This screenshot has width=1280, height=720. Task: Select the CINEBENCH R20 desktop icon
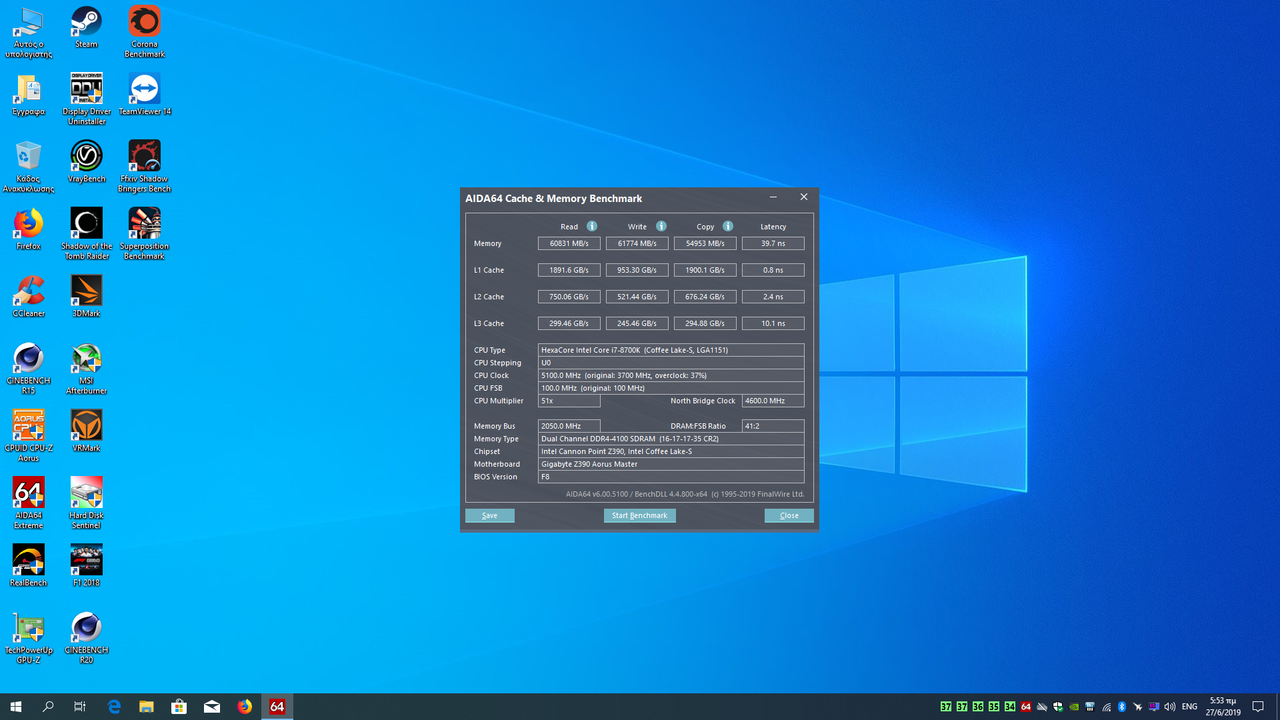tap(86, 638)
